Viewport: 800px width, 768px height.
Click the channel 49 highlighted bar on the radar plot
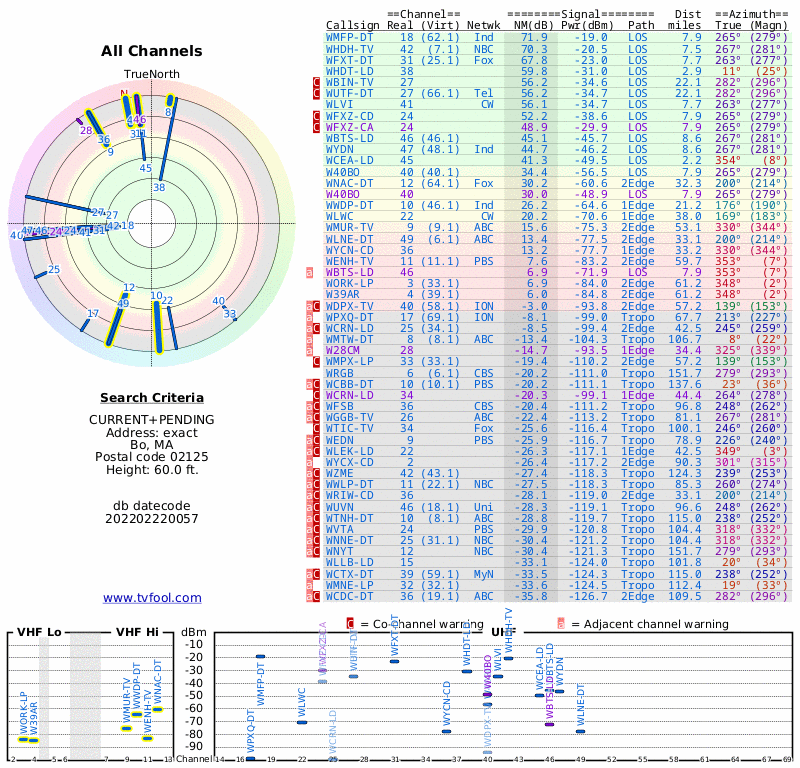click(116, 319)
